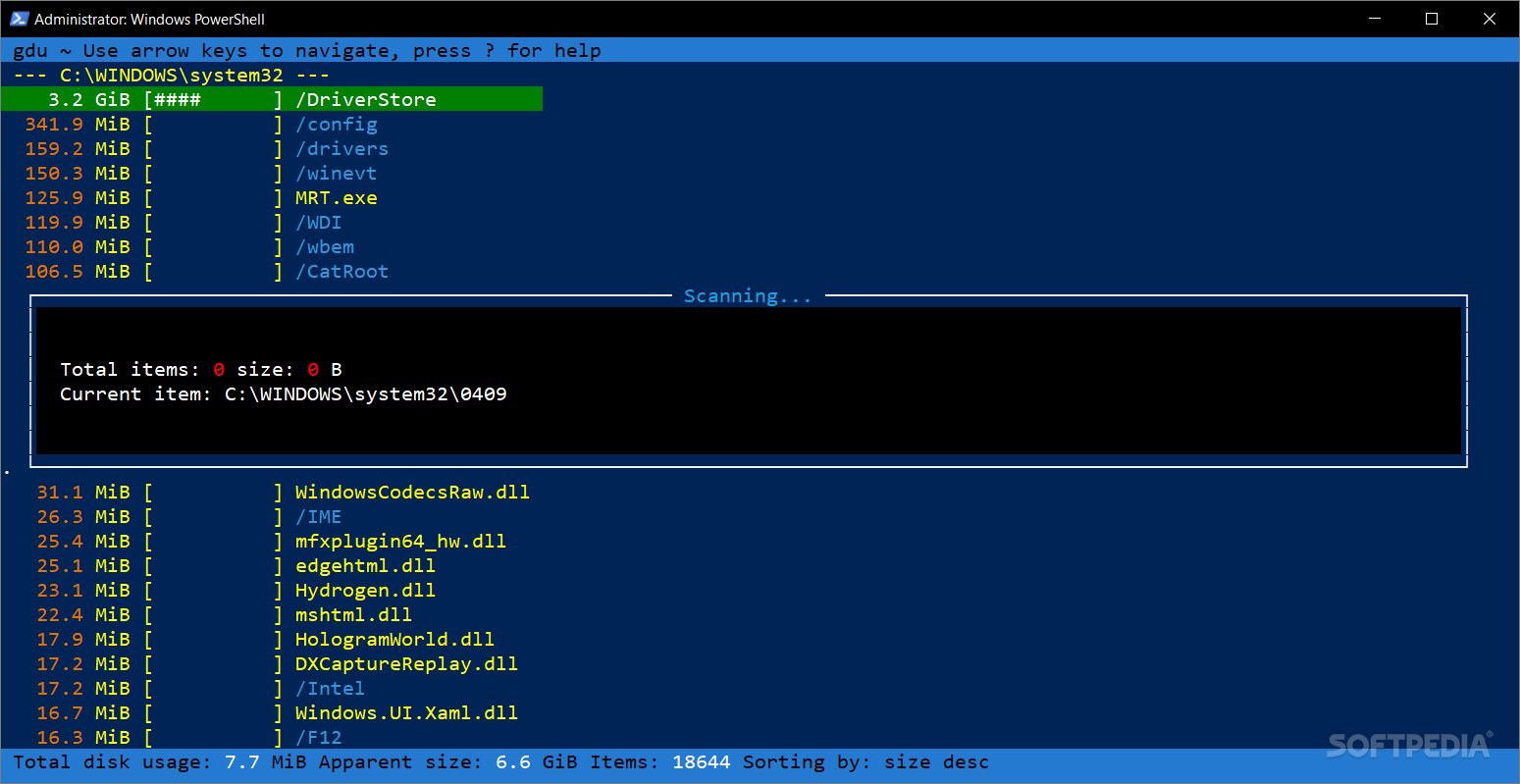Viewport: 1520px width, 784px height.
Task: Click the 3.2 GiB size value
Action: click(x=88, y=99)
